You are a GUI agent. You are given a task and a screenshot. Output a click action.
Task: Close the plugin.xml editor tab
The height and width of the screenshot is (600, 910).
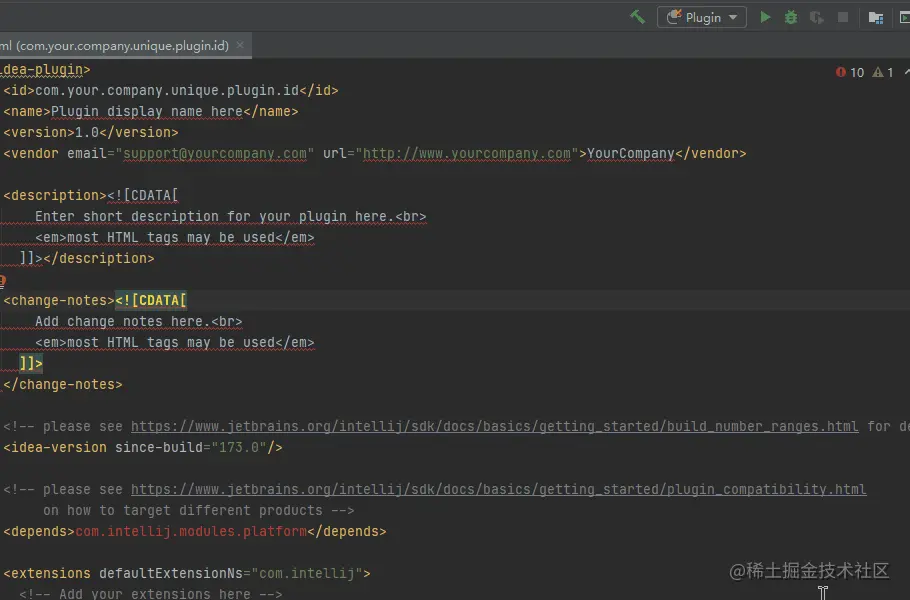coord(240,45)
